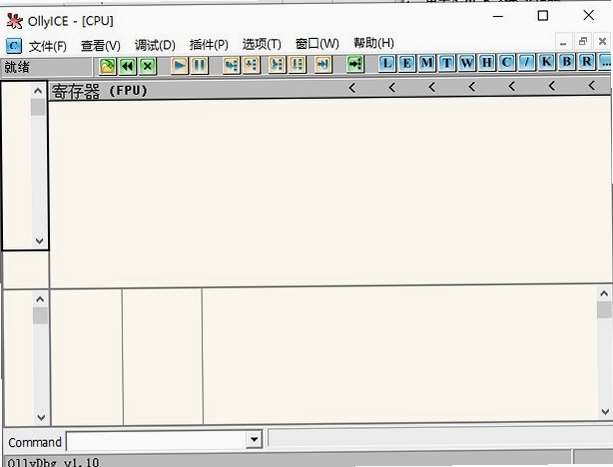The height and width of the screenshot is (467, 613).
Task: Open CPU window (C toolbar button)
Action: click(506, 62)
